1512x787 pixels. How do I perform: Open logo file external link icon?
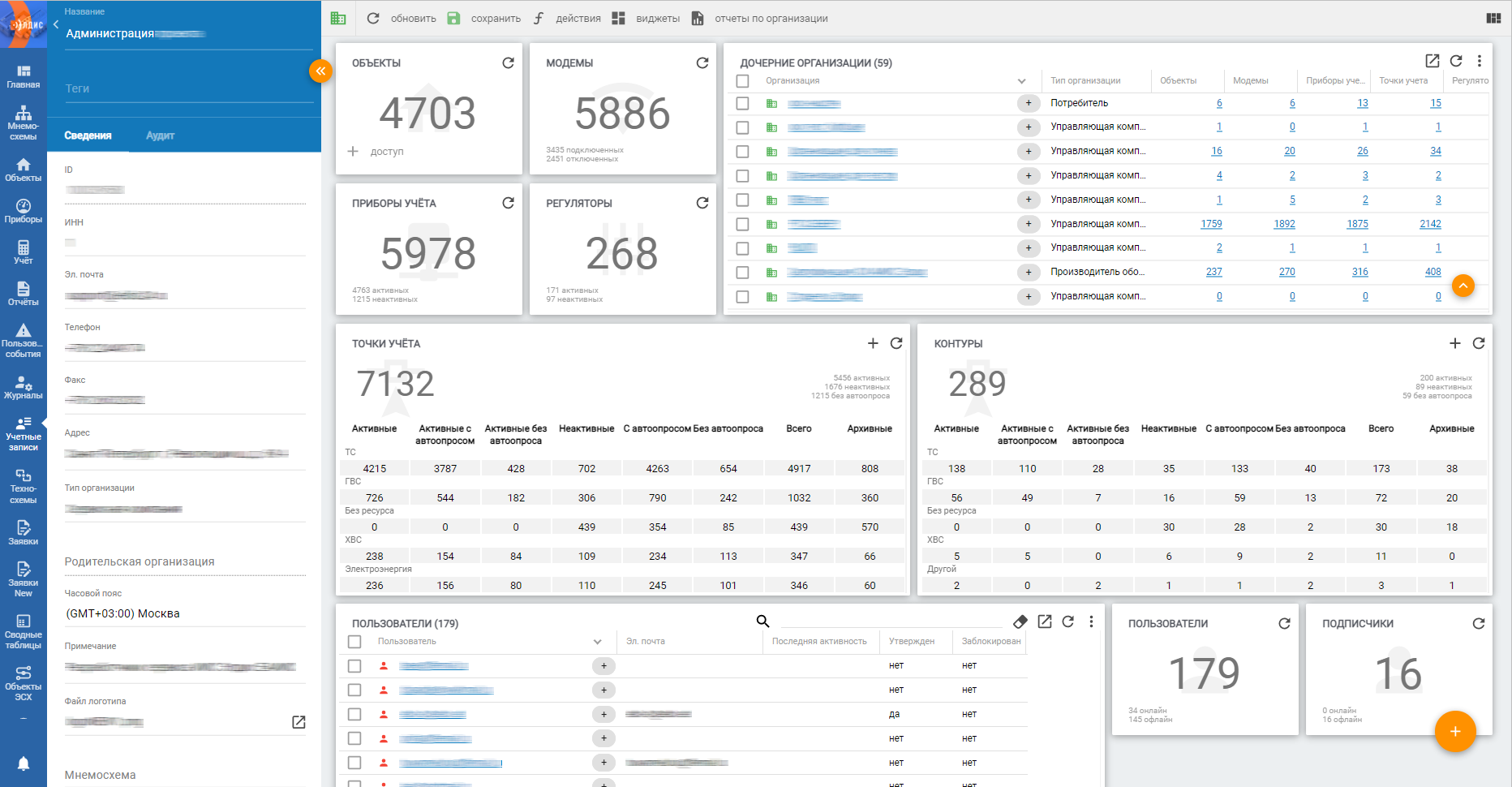pos(299,722)
